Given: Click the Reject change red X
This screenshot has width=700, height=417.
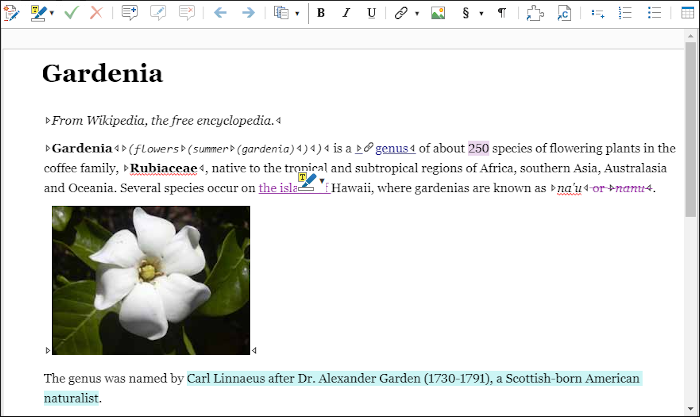Looking at the screenshot, I should [96, 13].
